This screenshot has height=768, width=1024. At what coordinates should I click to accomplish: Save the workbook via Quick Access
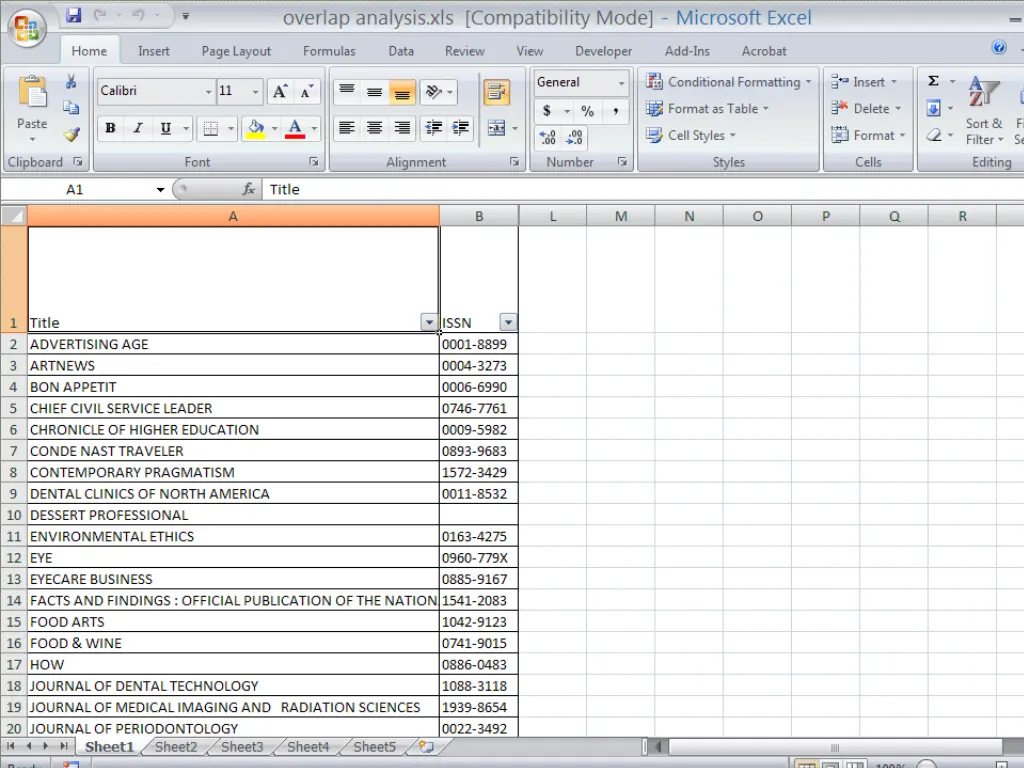tap(74, 15)
